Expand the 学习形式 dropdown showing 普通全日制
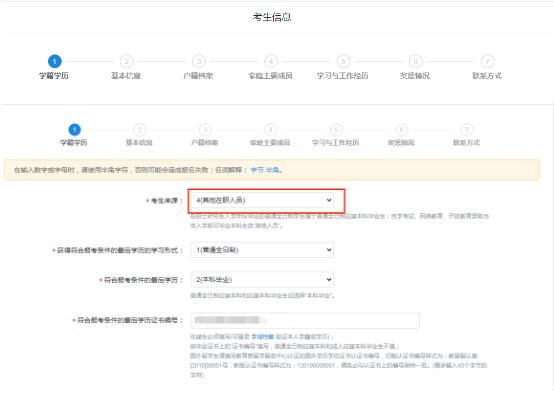This screenshot has width=554, height=399. coord(262,250)
